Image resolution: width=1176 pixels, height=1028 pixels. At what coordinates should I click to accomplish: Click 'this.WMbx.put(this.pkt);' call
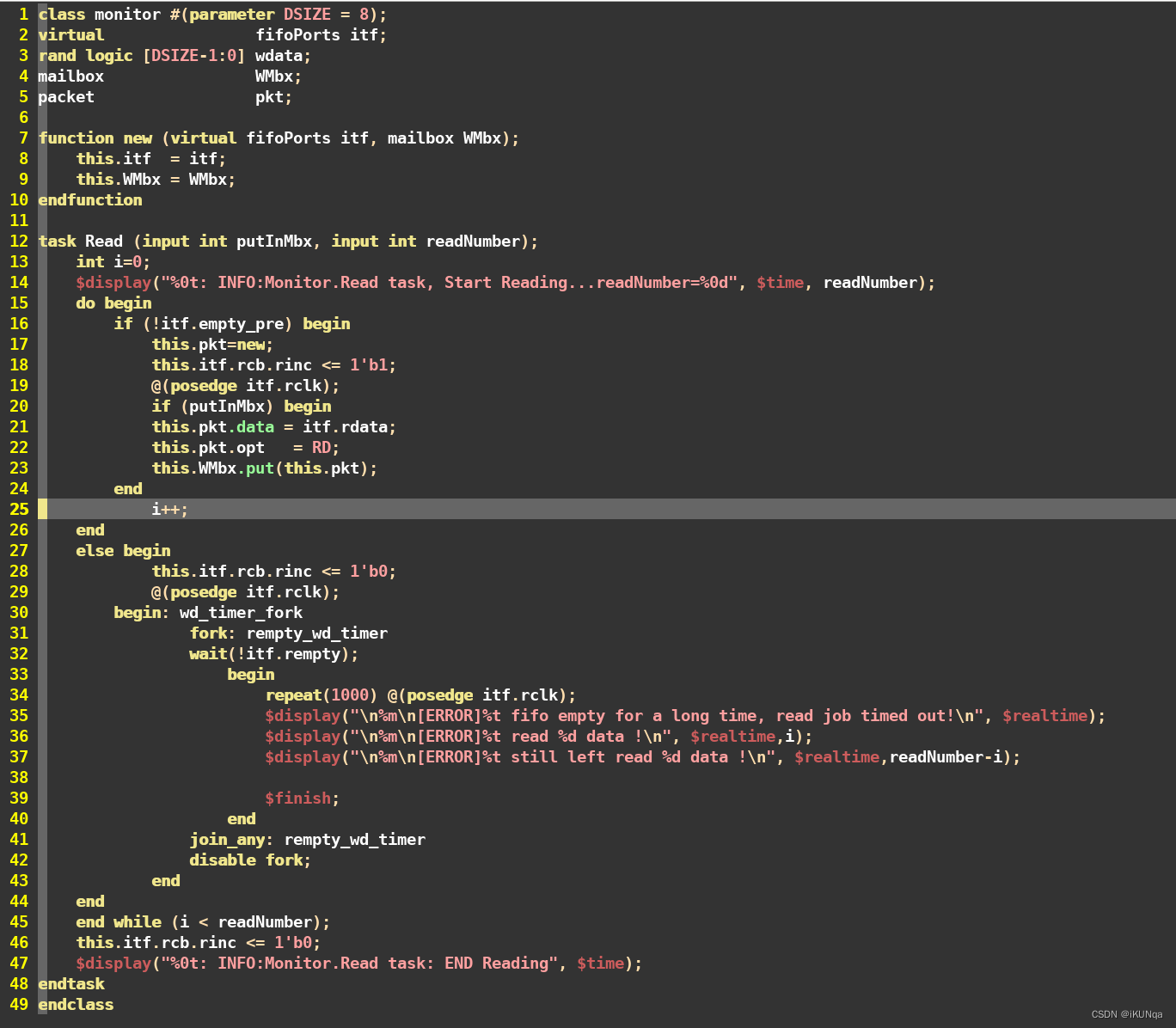[265, 468]
